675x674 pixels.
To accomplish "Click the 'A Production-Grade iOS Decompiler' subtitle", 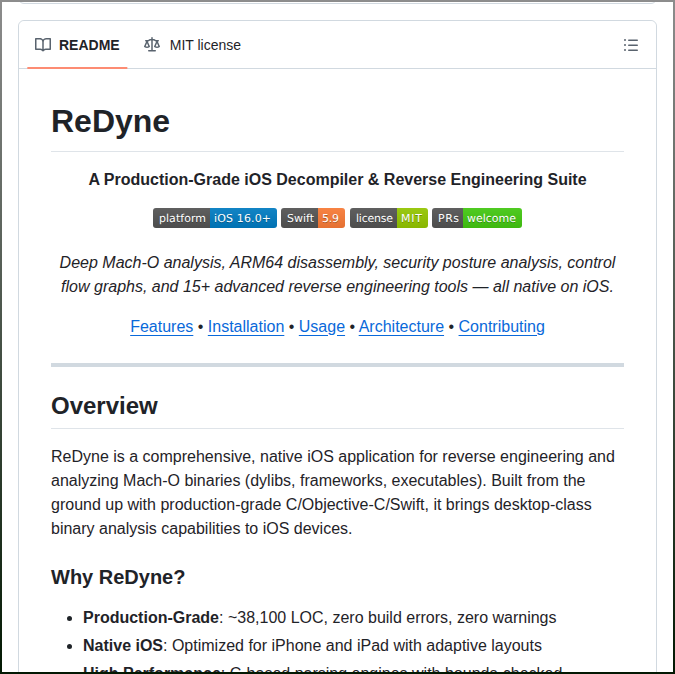I will point(338,179).
